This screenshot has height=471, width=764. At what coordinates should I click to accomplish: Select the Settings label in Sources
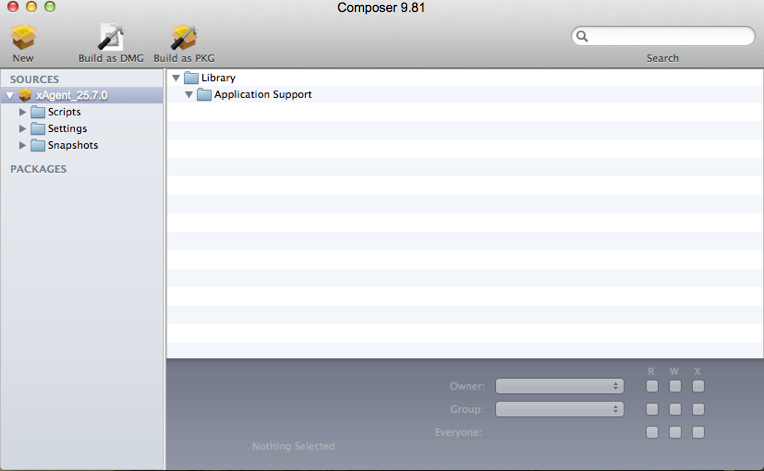point(67,129)
